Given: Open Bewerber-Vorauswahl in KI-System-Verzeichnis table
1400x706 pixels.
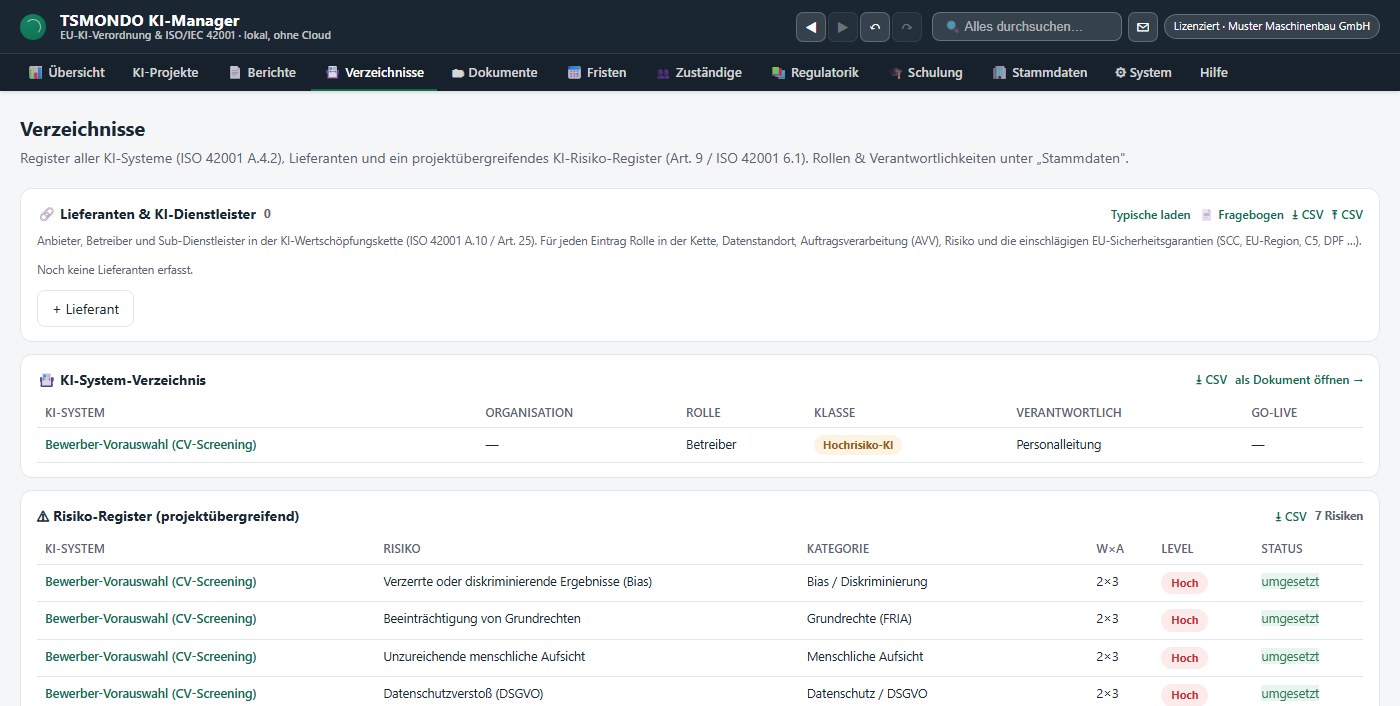Looking at the screenshot, I should [x=151, y=445].
